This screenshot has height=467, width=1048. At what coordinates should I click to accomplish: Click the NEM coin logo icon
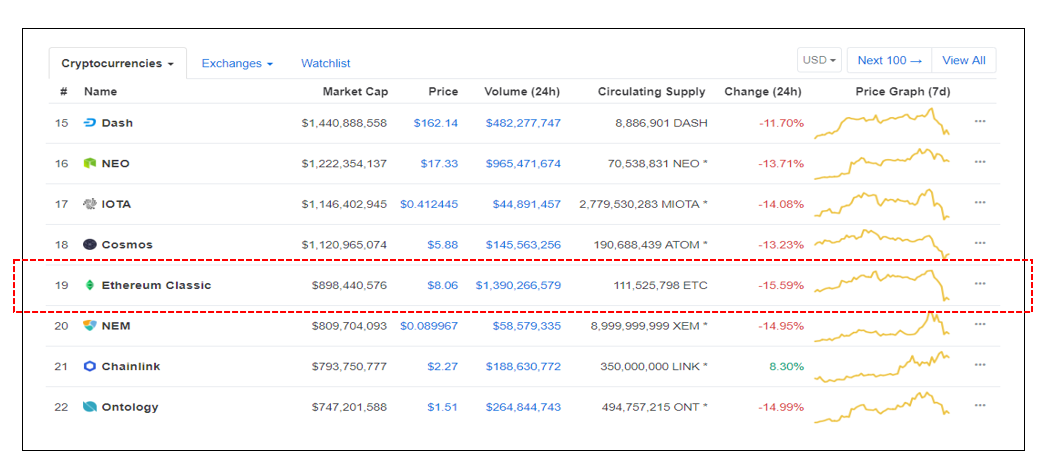(90, 326)
